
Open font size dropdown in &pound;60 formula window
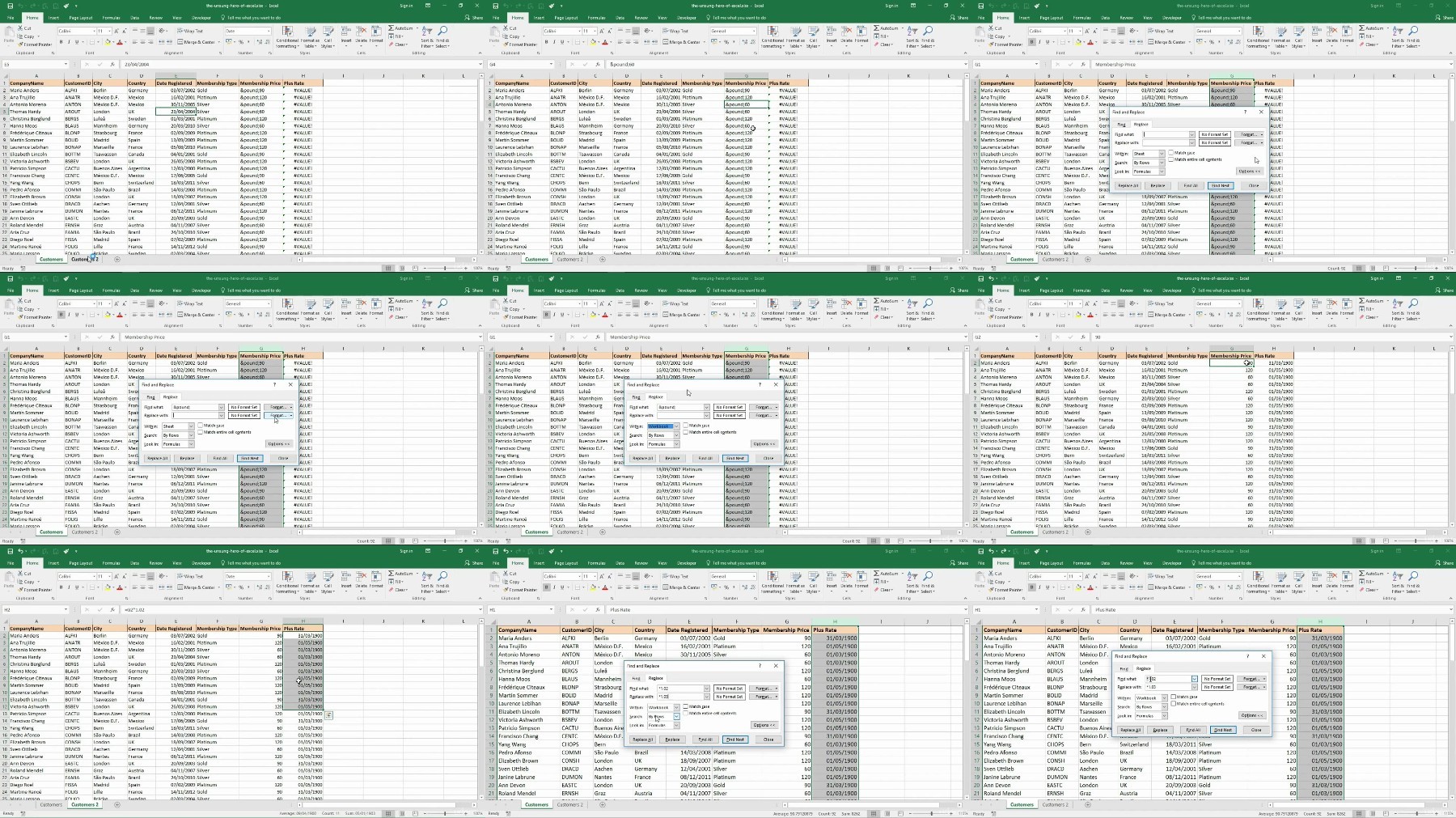point(595,31)
